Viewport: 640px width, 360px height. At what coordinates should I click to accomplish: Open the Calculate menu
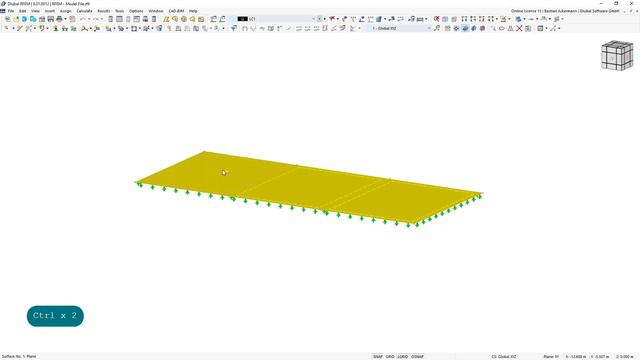click(x=84, y=11)
